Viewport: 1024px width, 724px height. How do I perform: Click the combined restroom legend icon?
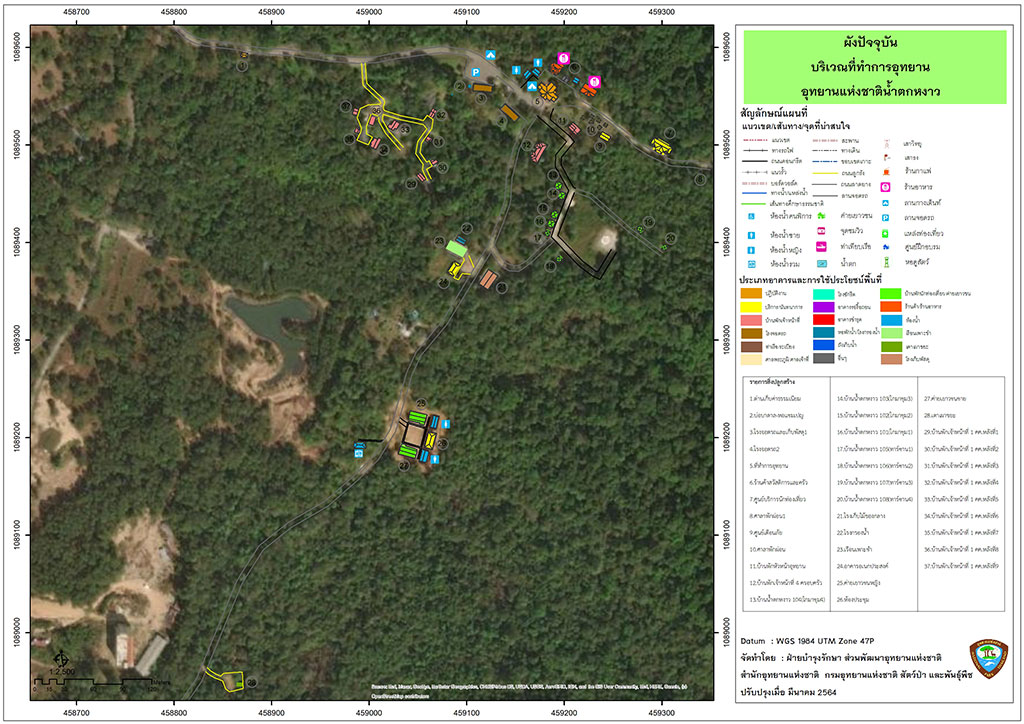[x=752, y=264]
